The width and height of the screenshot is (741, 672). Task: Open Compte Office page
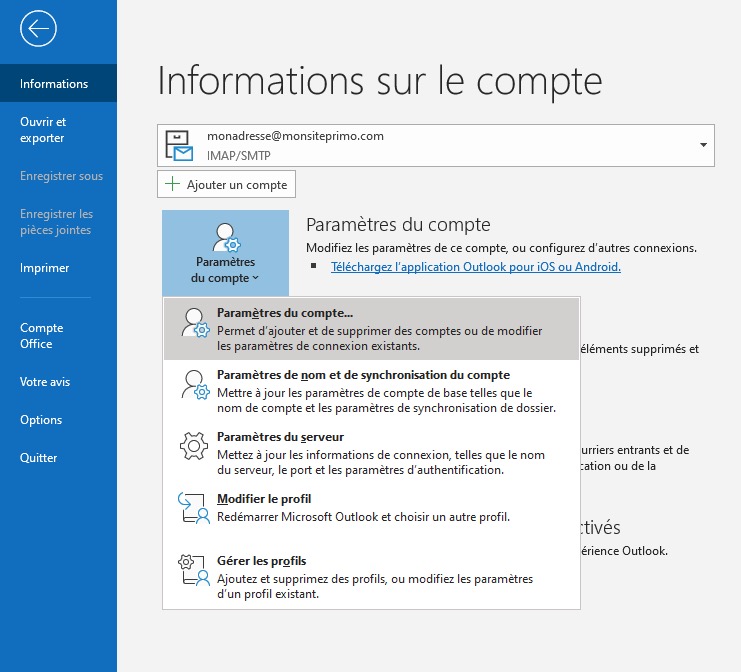[x=42, y=336]
